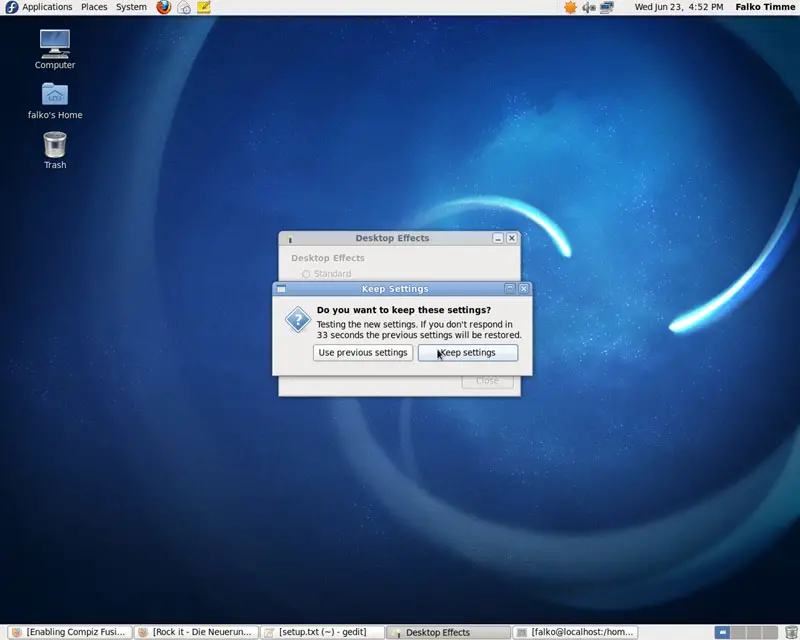Screen dimensions: 800x640
Task: Open the Computer desktop icon
Action: tap(55, 50)
